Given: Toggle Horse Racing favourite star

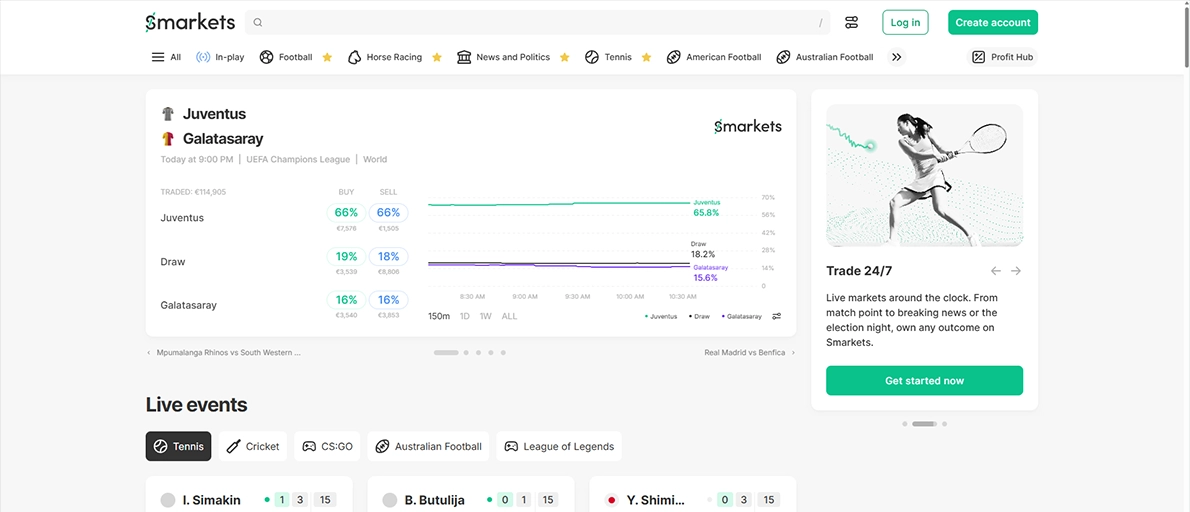Looking at the screenshot, I should [x=436, y=57].
